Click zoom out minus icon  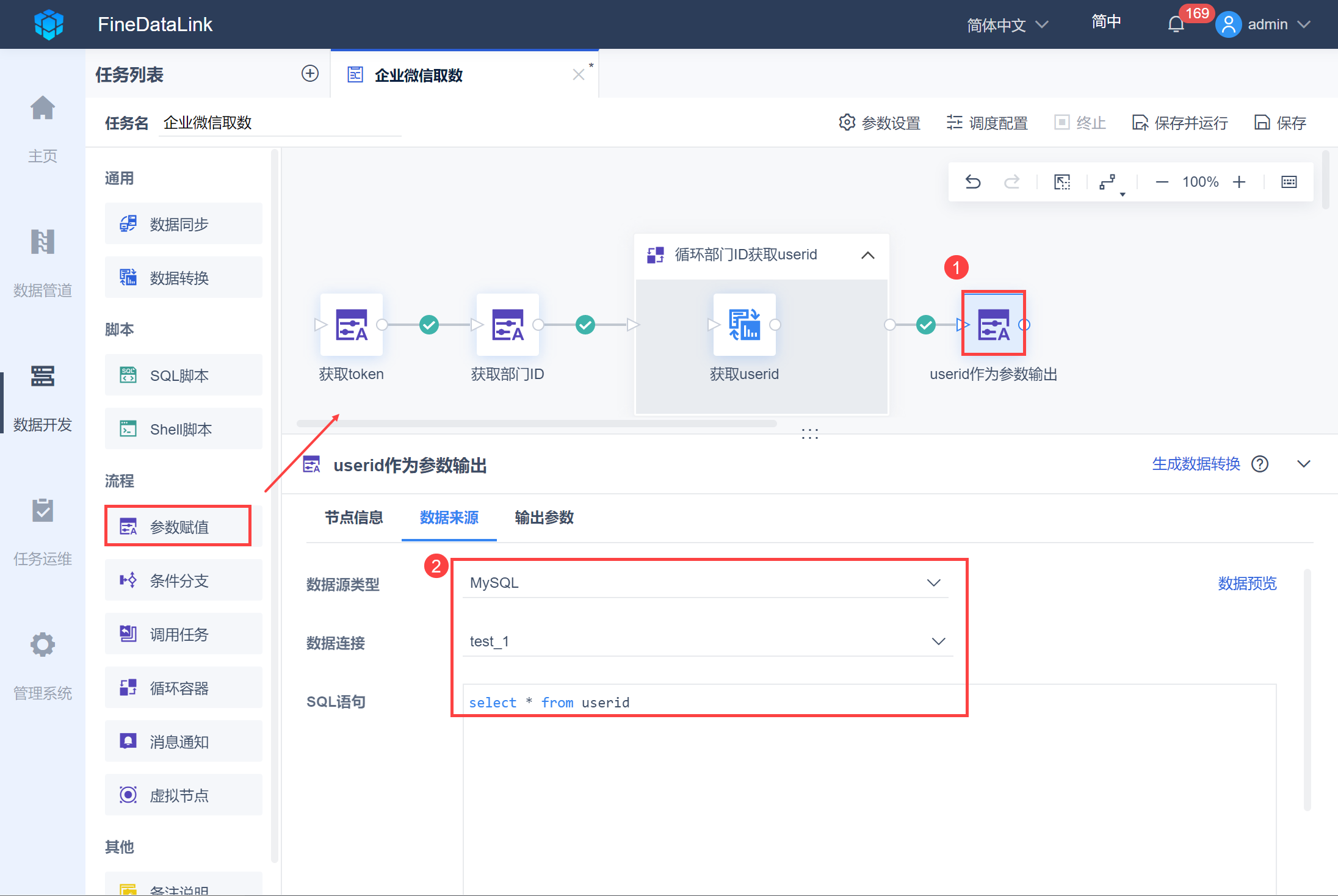1162,182
